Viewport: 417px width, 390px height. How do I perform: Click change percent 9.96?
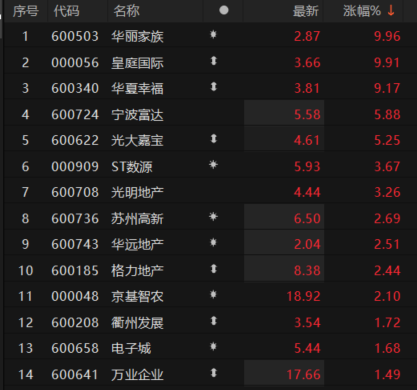[387, 36]
